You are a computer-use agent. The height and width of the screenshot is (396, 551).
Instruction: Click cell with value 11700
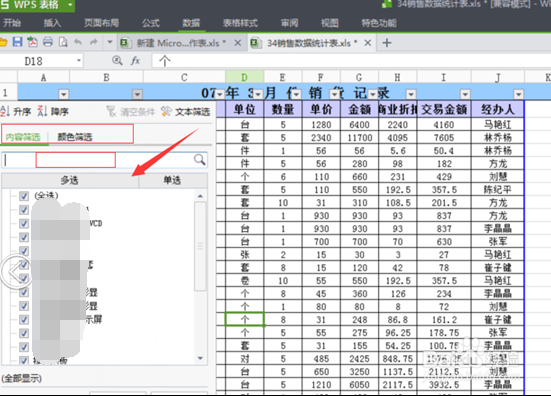pyautogui.click(x=359, y=138)
